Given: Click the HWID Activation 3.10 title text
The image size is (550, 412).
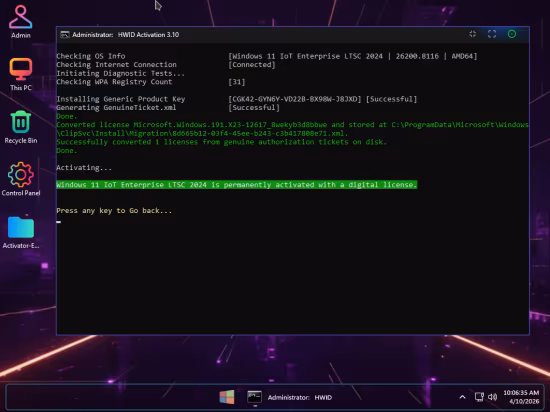Looking at the screenshot, I should [x=148, y=35].
